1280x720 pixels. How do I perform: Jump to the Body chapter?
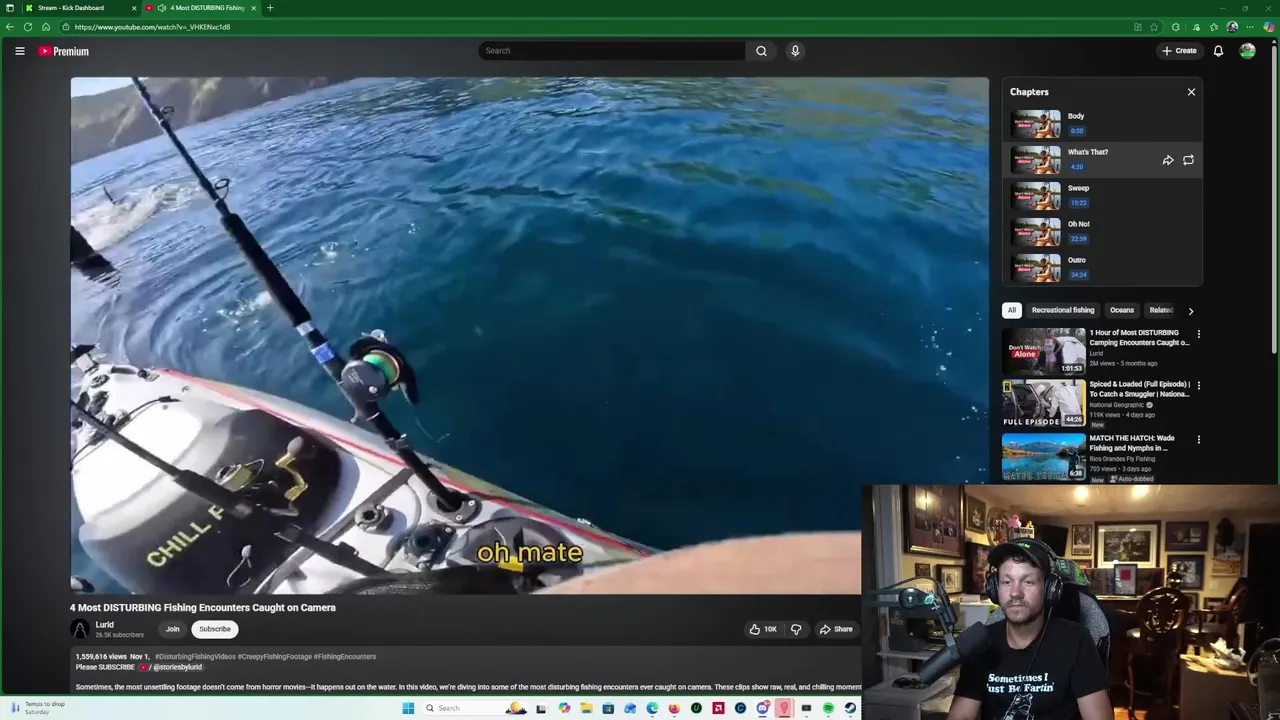tap(1102, 124)
